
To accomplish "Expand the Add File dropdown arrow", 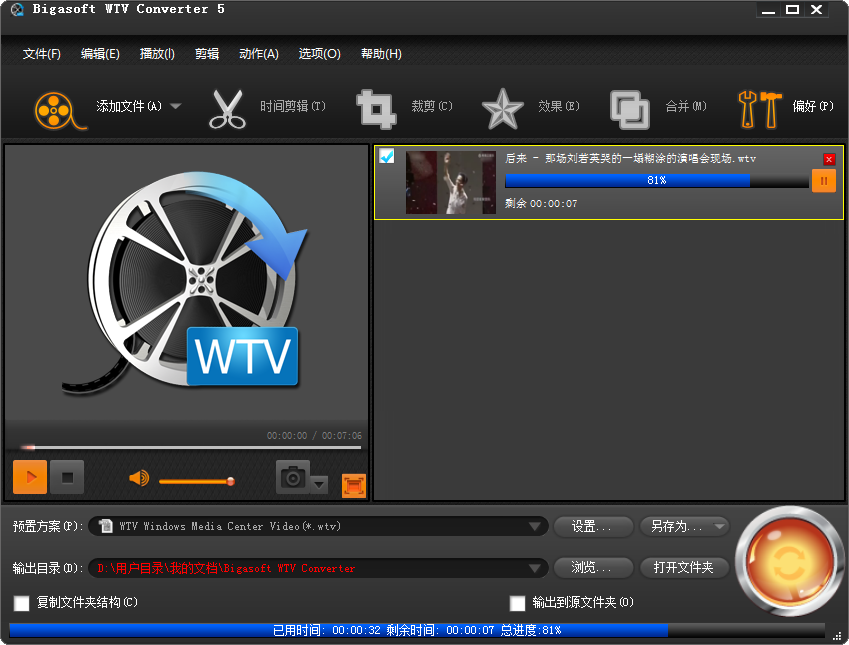I will (176, 106).
